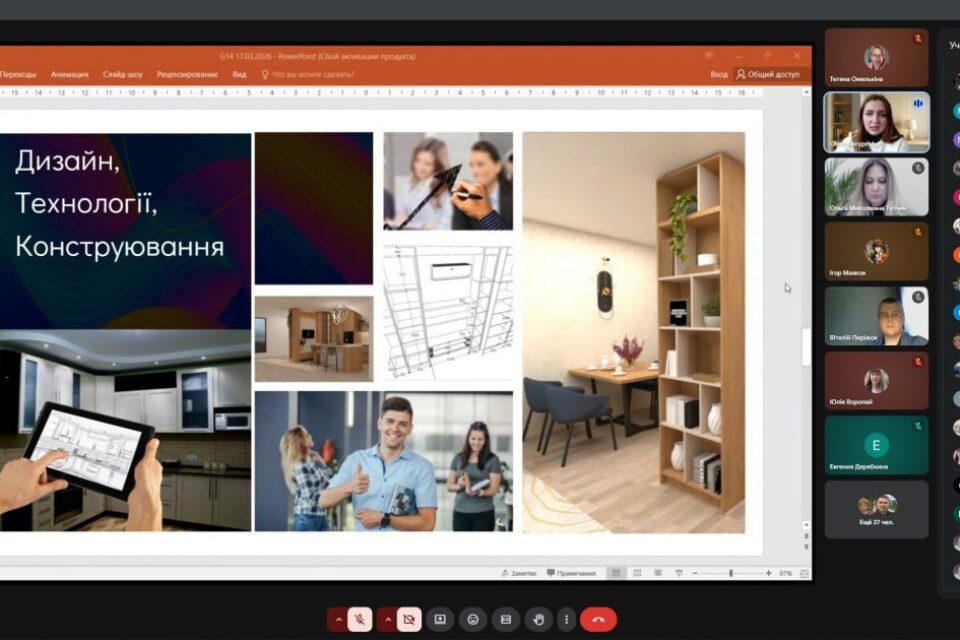Select the Вид ribbon tab
This screenshot has height=640, width=960.
239,75
